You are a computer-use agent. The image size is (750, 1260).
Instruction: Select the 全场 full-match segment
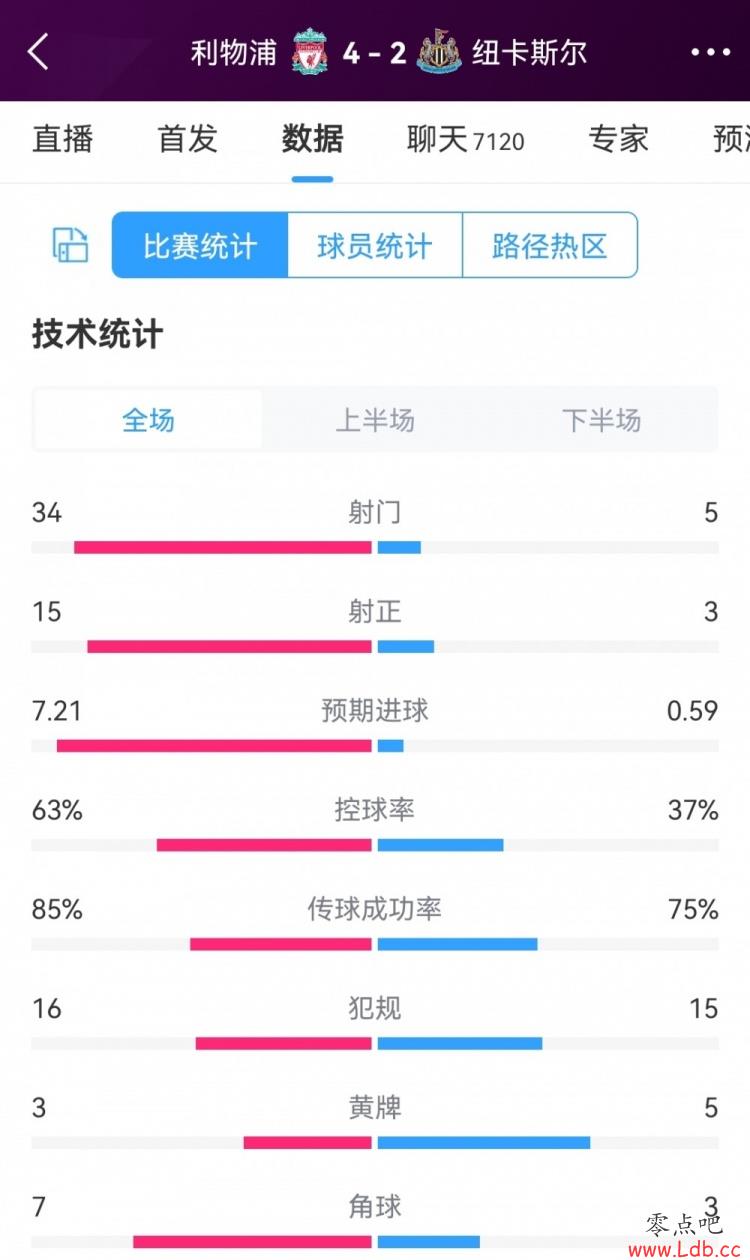click(148, 420)
